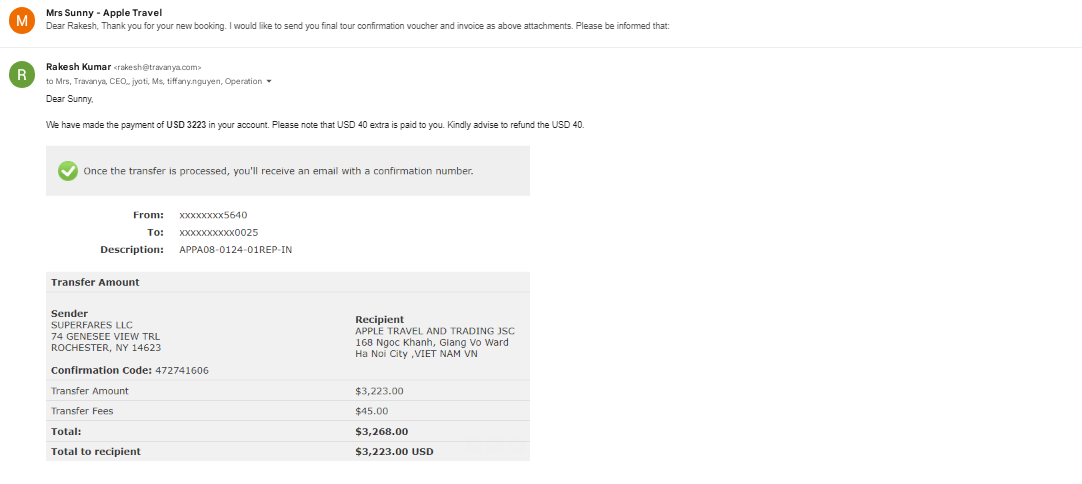Click the Total to recipient $3,223.00 USD

click(x=394, y=452)
